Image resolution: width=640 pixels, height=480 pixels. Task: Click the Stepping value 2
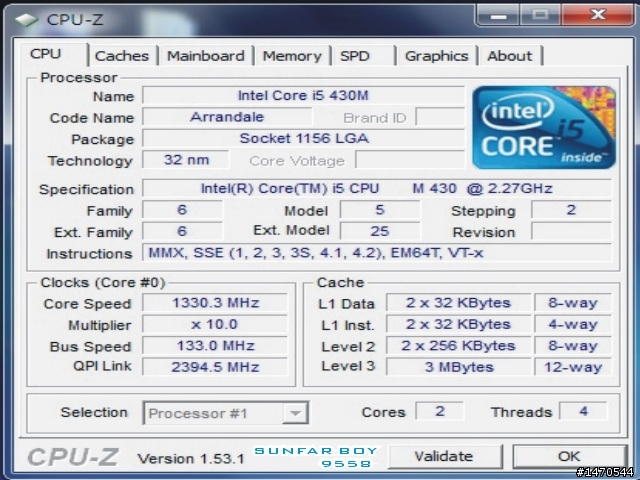(571, 210)
